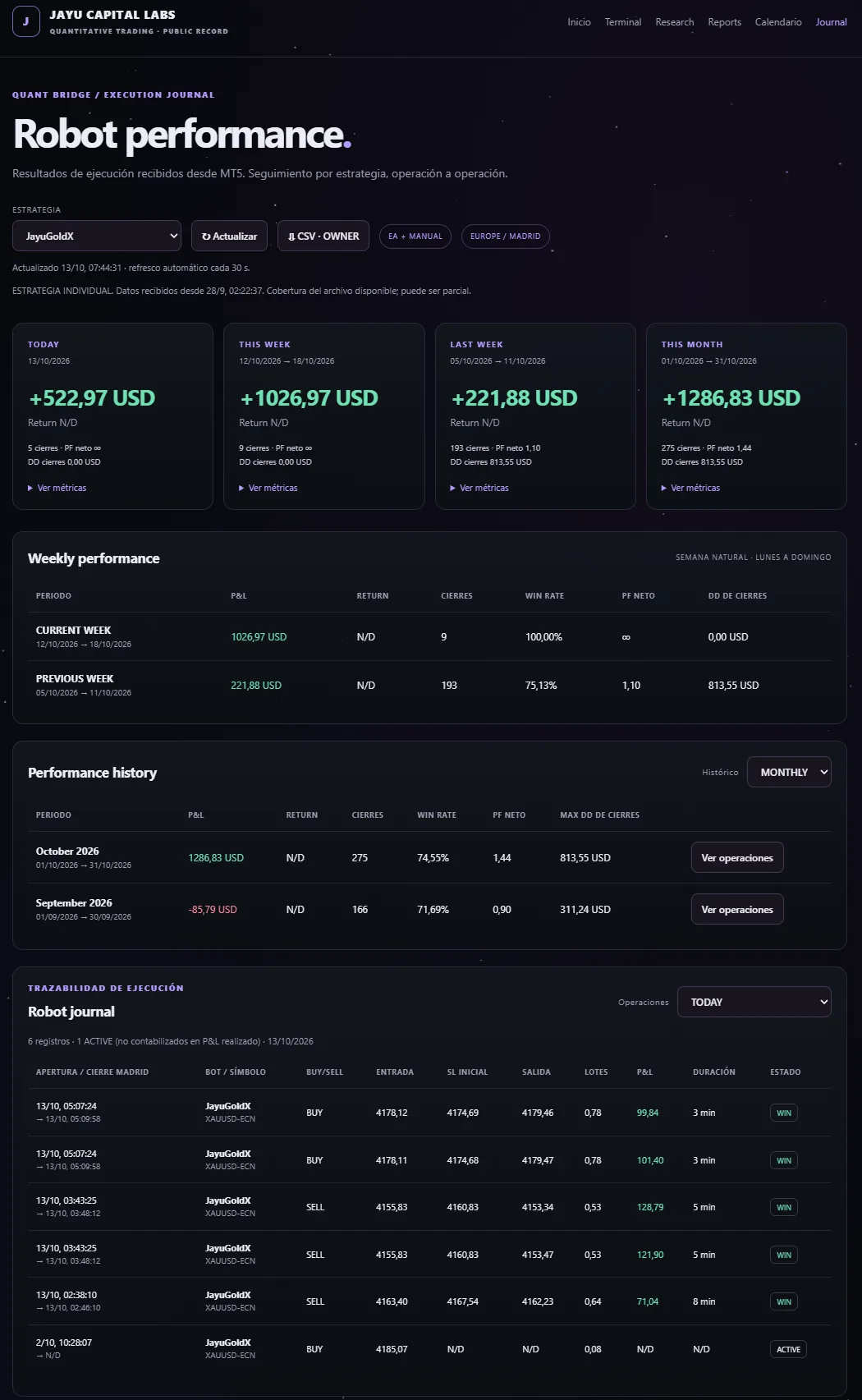This screenshot has width=862, height=1400.
Task: Click the Jayu Capital Labs J logo
Action: pyautogui.click(x=26, y=22)
